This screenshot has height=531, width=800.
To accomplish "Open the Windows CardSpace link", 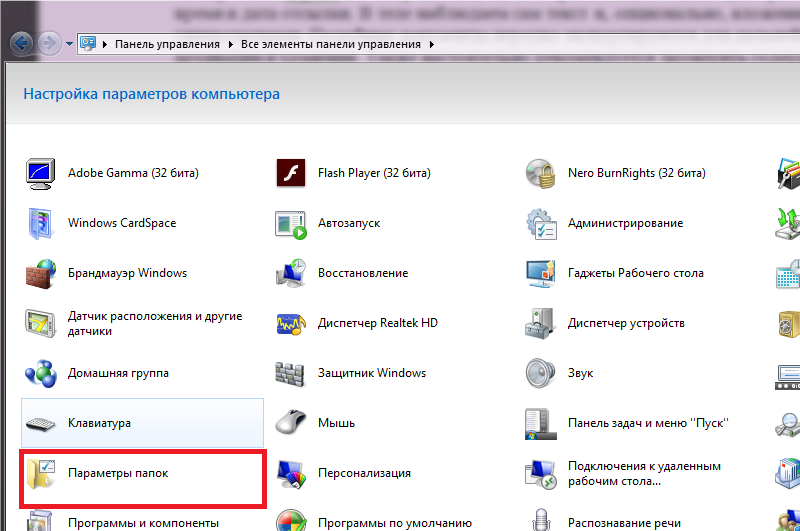I will point(122,223).
